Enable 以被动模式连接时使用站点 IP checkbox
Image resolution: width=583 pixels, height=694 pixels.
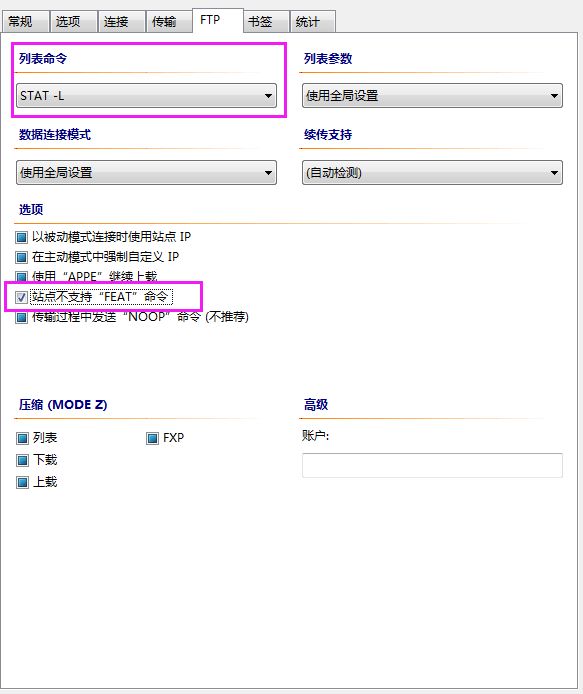pyautogui.click(x=21, y=238)
